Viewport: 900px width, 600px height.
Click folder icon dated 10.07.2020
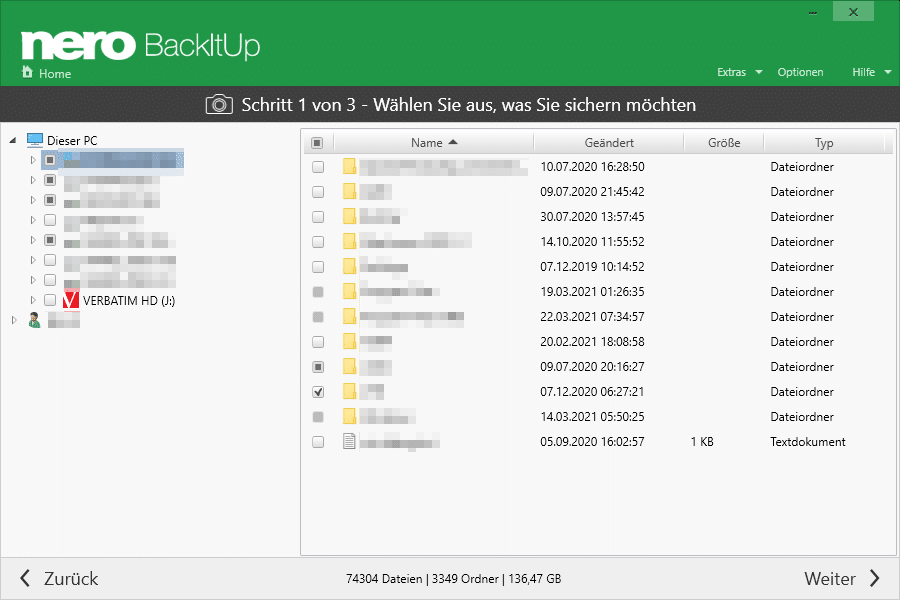[x=349, y=167]
